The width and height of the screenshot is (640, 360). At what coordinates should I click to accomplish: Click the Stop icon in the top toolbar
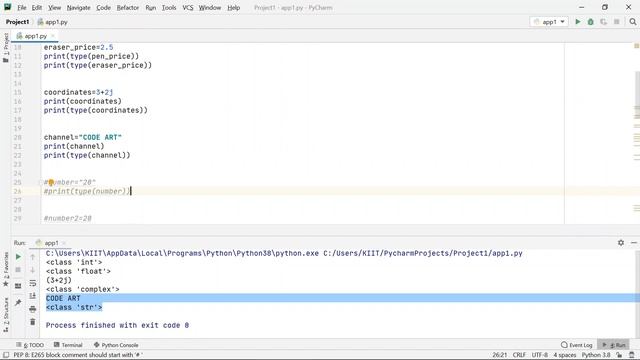tap(617, 22)
